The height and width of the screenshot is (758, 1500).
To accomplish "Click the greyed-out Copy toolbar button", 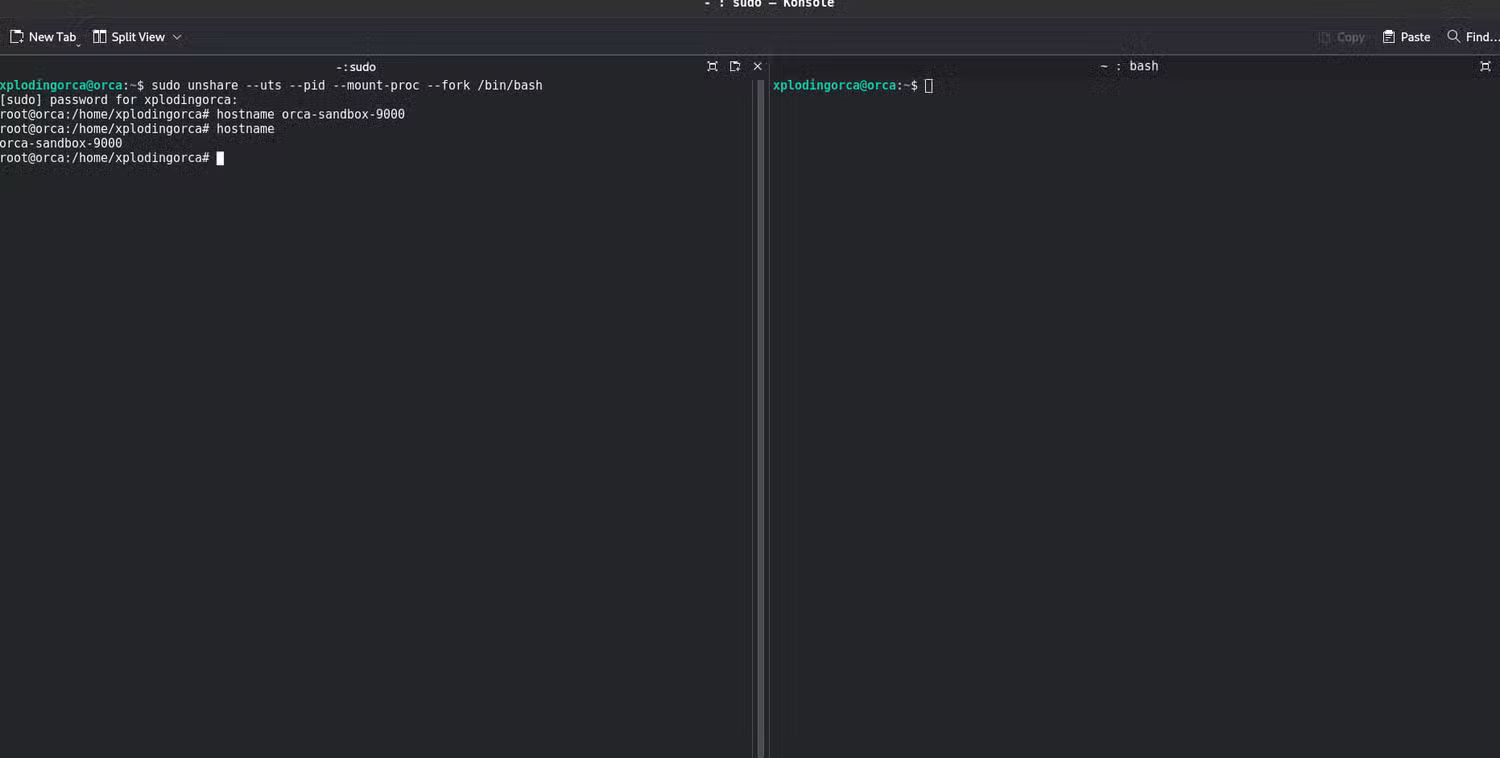I will (x=1341, y=37).
